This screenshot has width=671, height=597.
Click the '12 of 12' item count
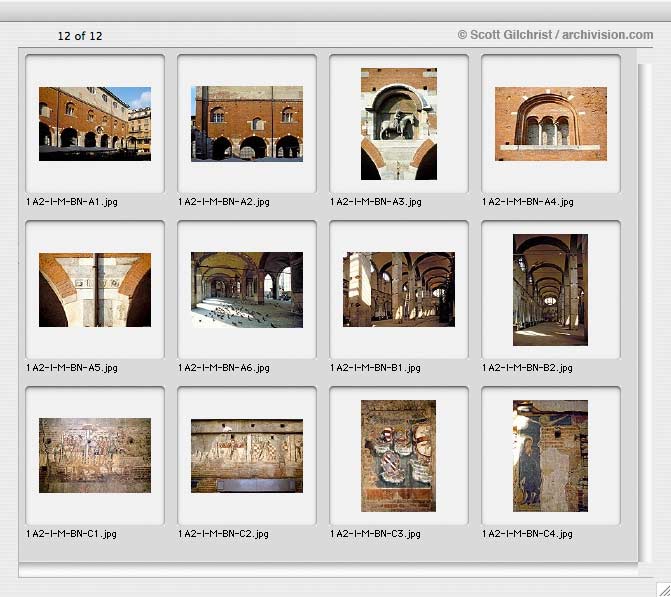pos(80,36)
